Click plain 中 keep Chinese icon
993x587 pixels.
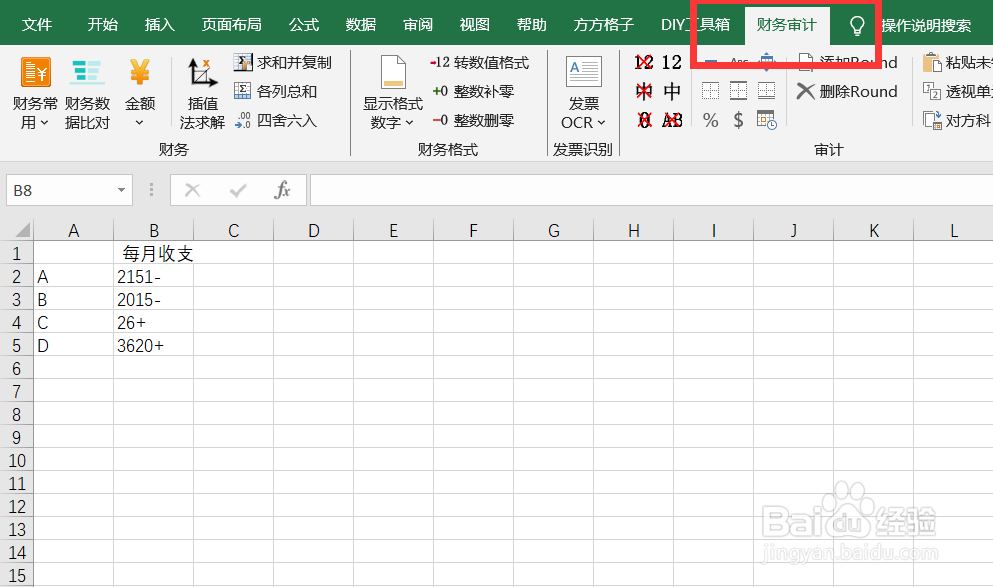click(x=672, y=91)
